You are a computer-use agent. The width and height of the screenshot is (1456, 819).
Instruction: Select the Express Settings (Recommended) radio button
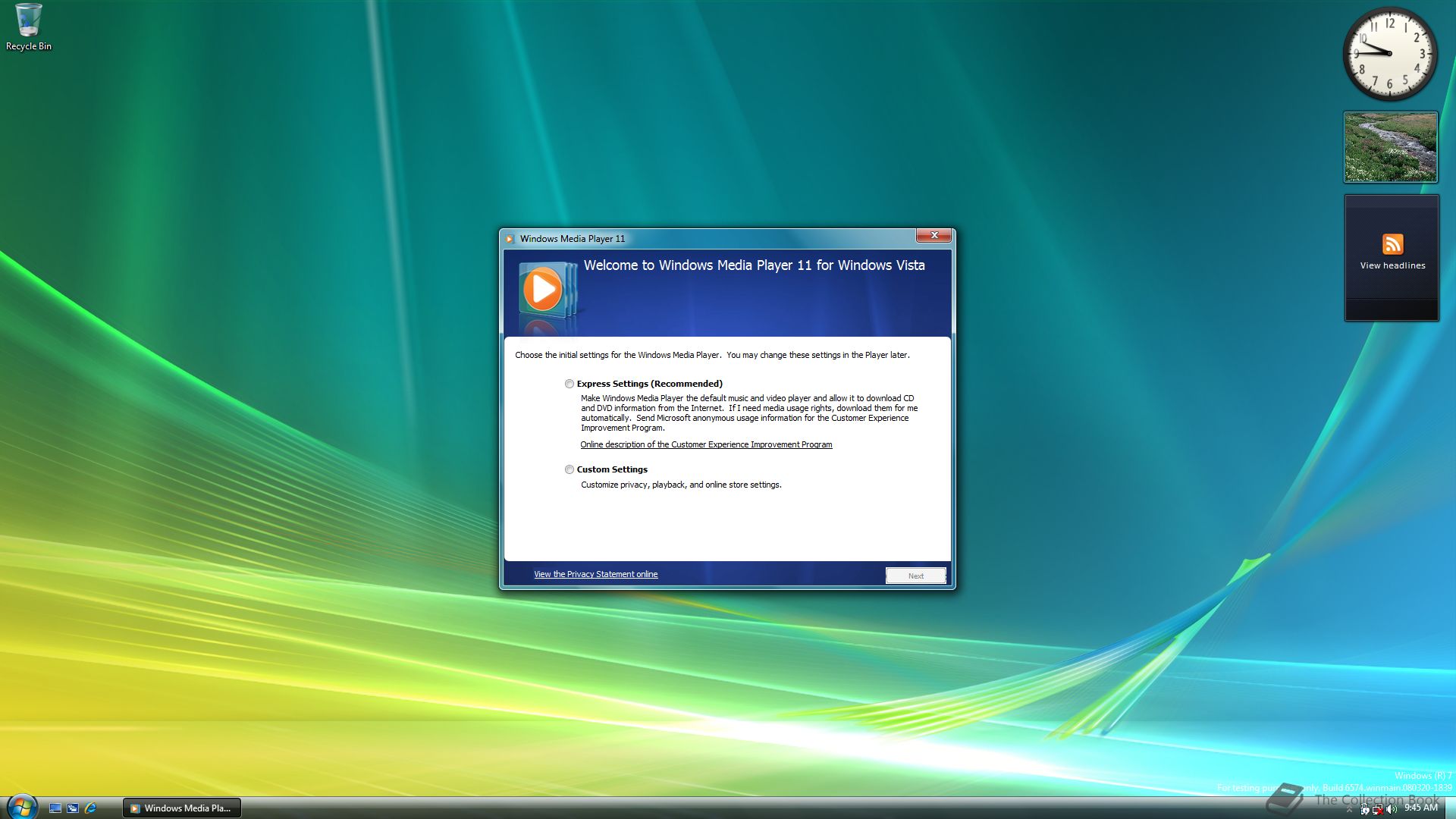point(570,384)
